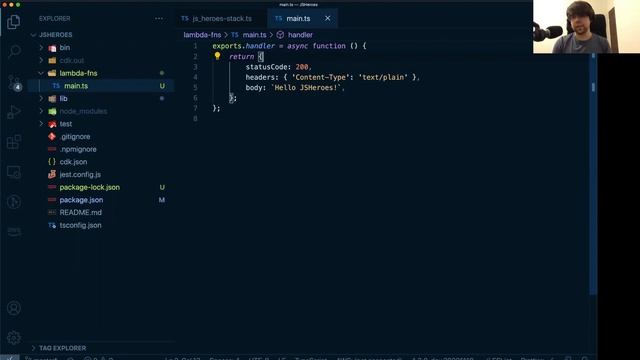Open the Manage gear icon
This screenshot has width=640, height=360.
pyautogui.click(x=14, y=338)
